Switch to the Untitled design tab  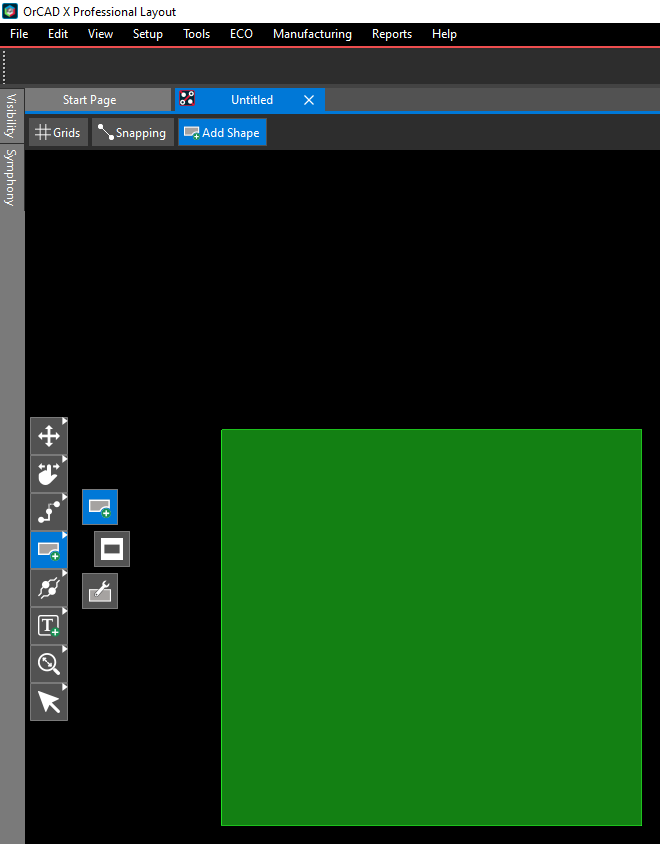click(252, 100)
